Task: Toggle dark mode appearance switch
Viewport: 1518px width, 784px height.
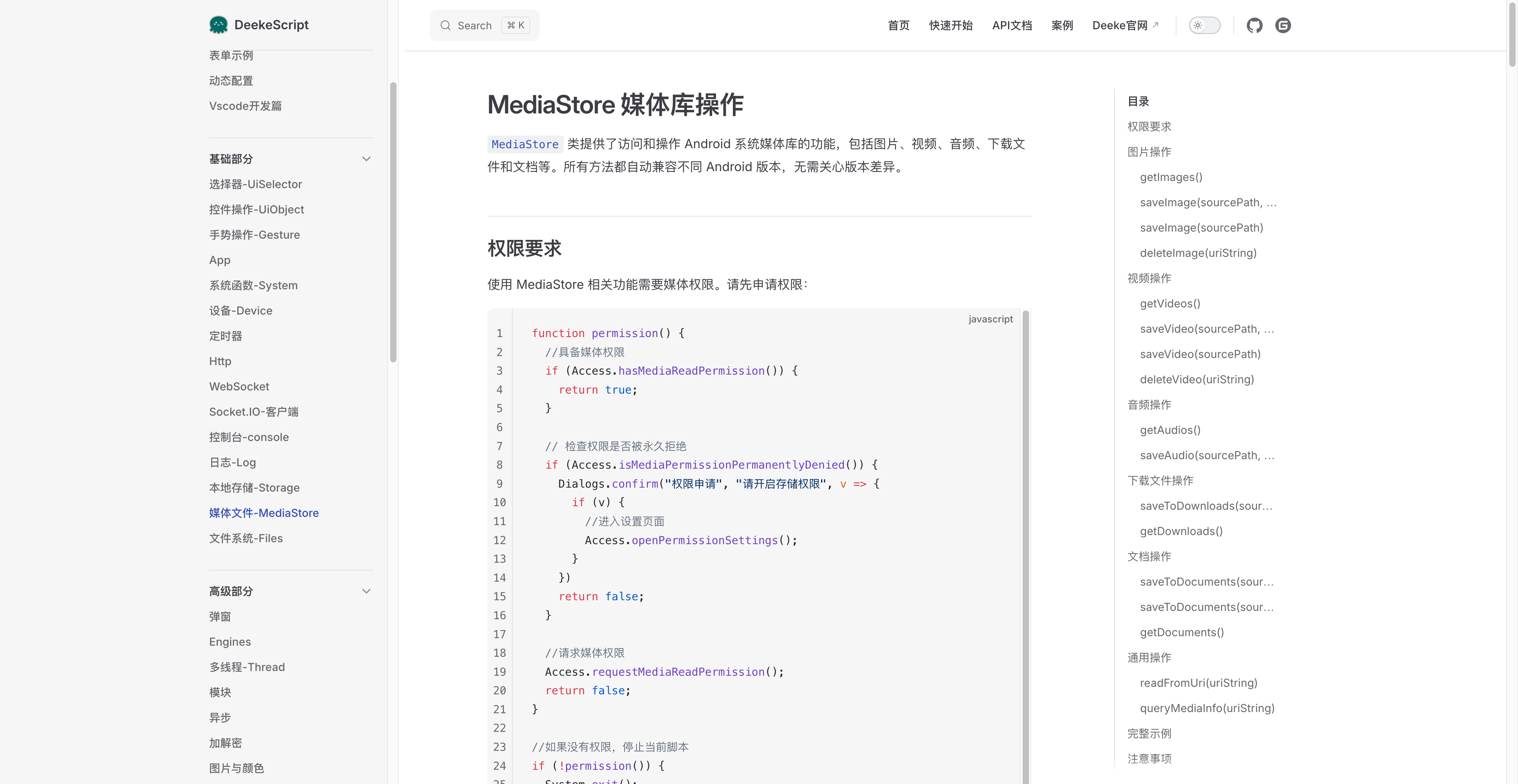Action: (1205, 25)
